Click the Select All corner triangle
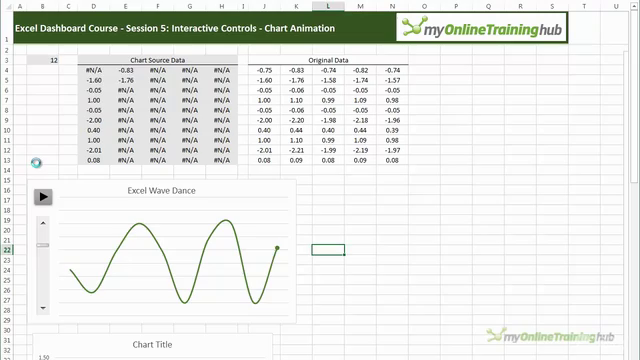 pyautogui.click(x=8, y=7)
